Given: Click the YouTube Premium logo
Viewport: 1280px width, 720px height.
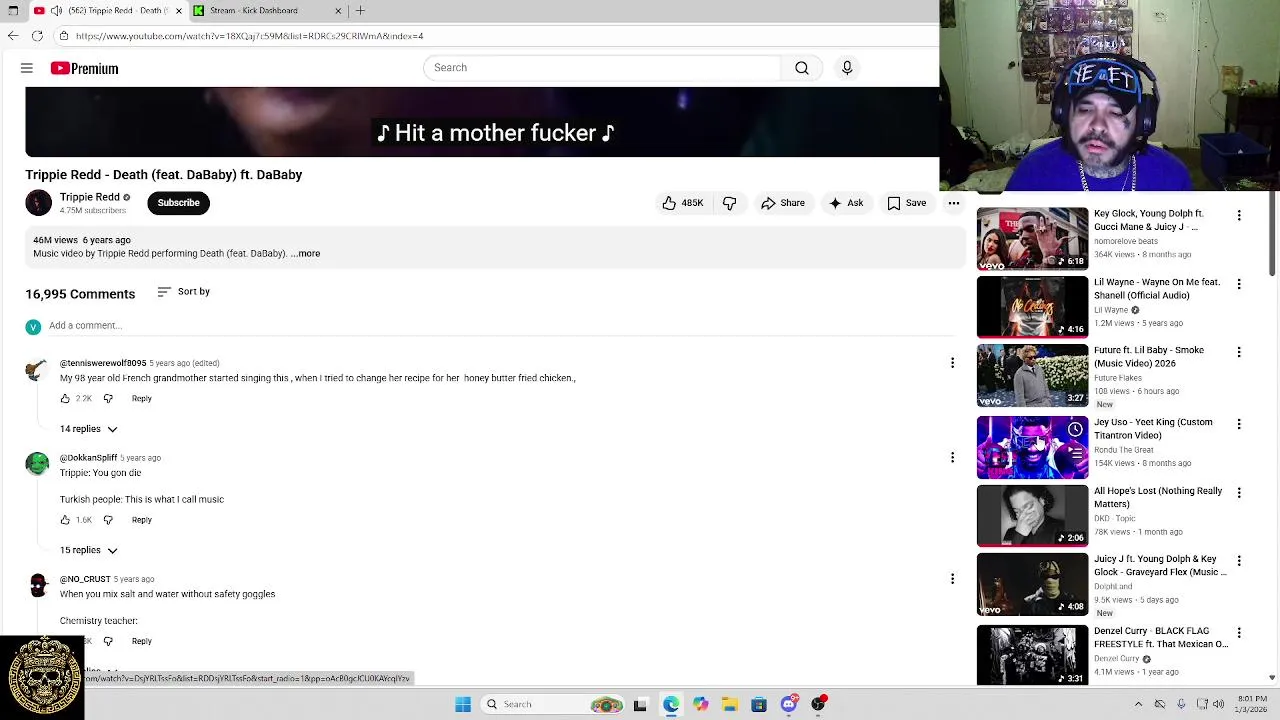Looking at the screenshot, I should (x=85, y=68).
